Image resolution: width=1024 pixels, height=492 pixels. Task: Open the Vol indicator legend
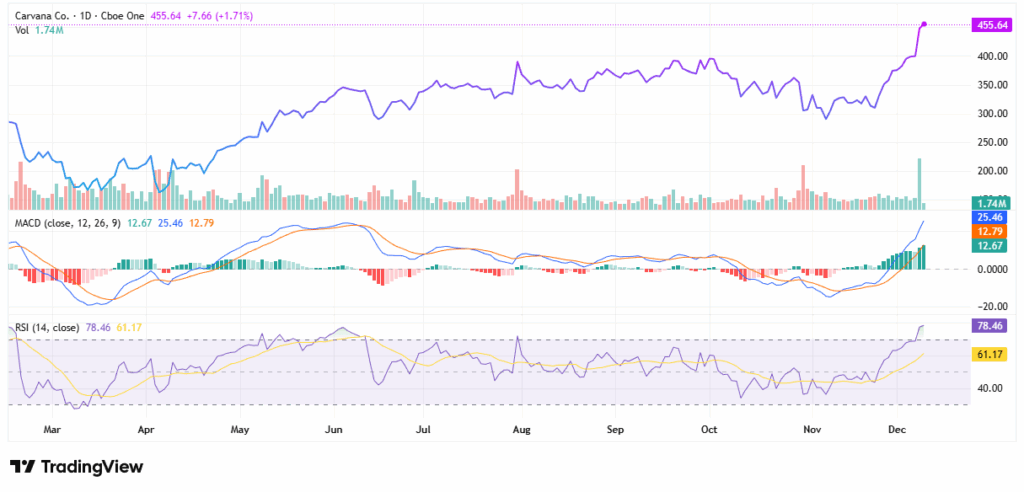point(22,31)
